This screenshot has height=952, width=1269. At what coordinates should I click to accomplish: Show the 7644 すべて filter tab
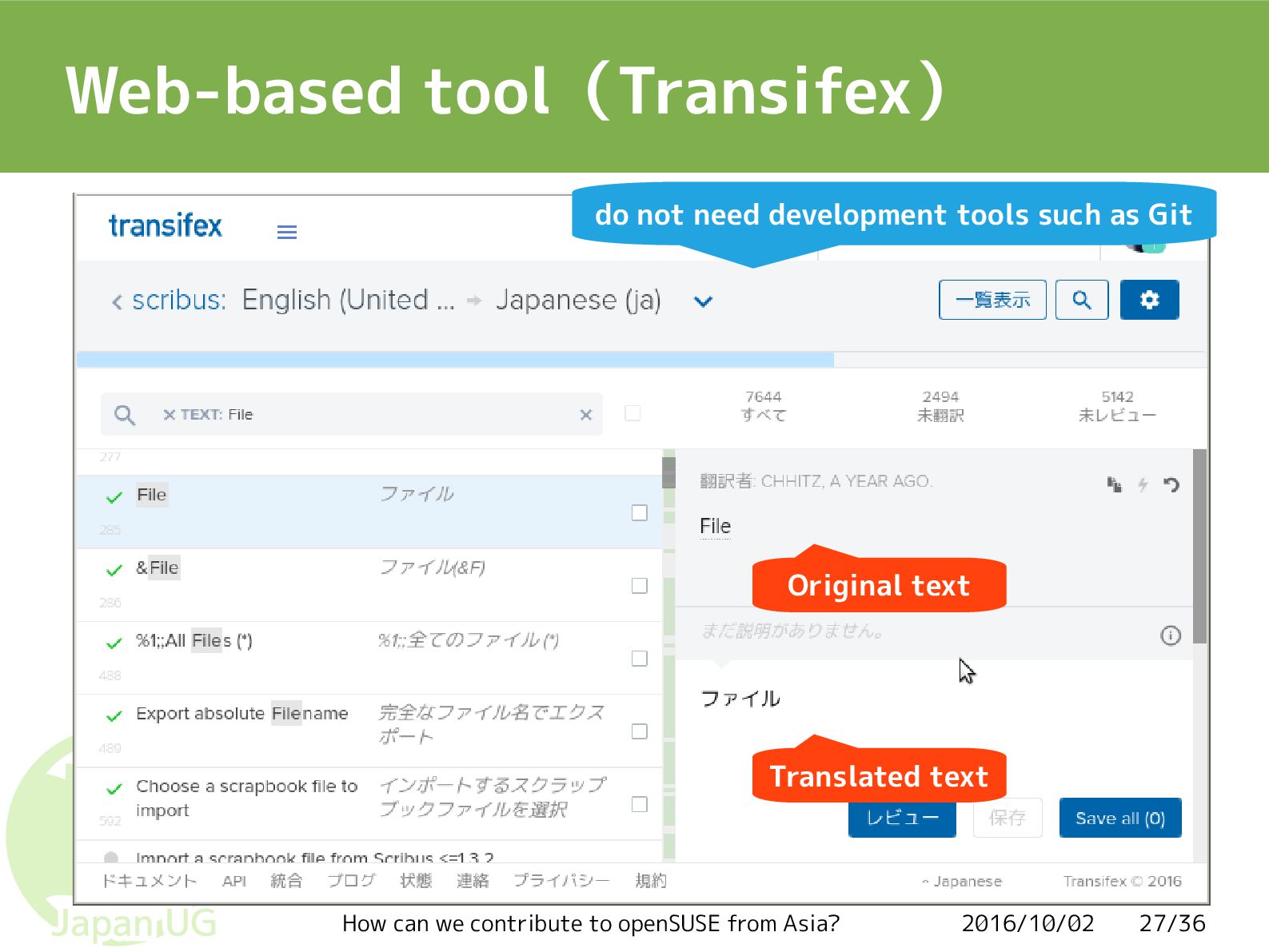764,406
